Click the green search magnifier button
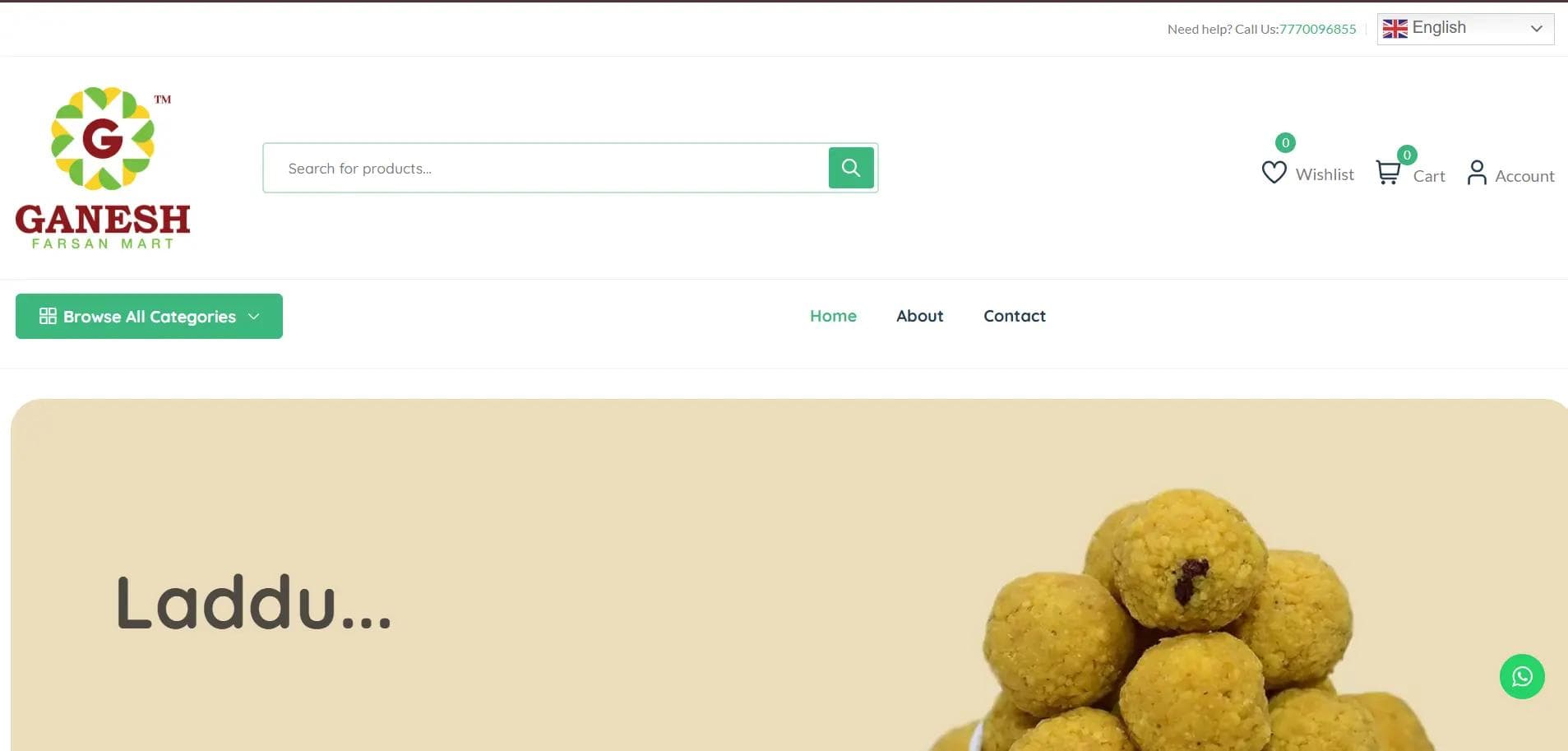Image resolution: width=1568 pixels, height=751 pixels. [x=851, y=168]
